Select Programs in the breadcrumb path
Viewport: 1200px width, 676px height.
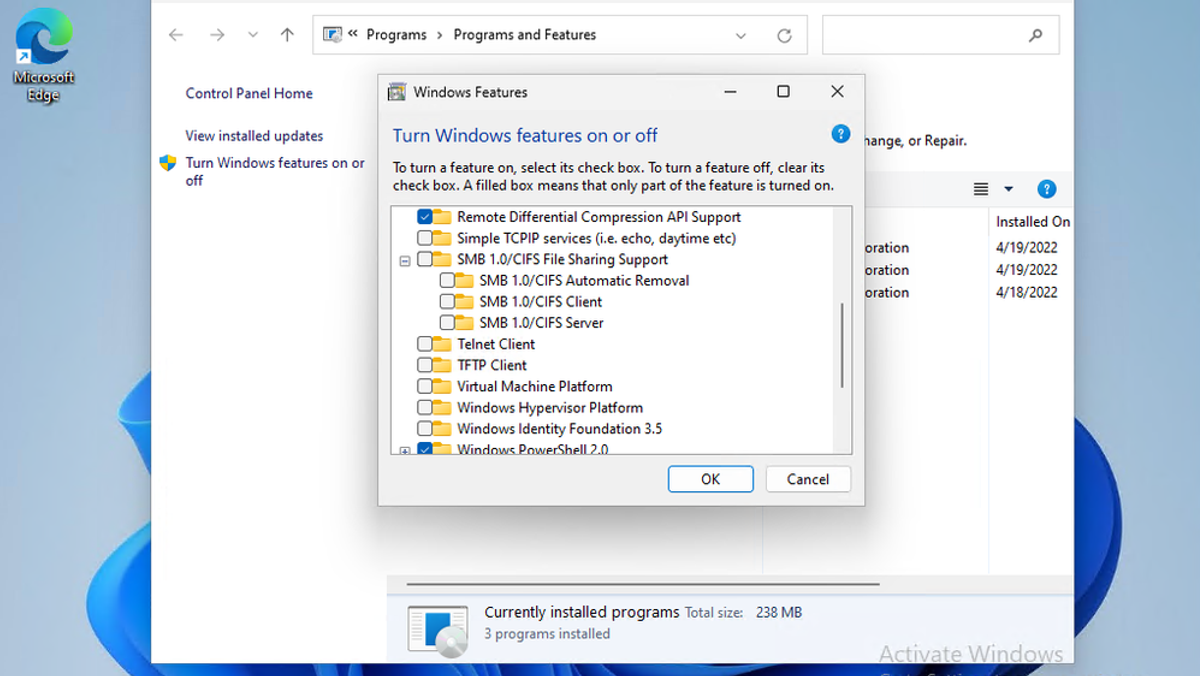point(397,35)
